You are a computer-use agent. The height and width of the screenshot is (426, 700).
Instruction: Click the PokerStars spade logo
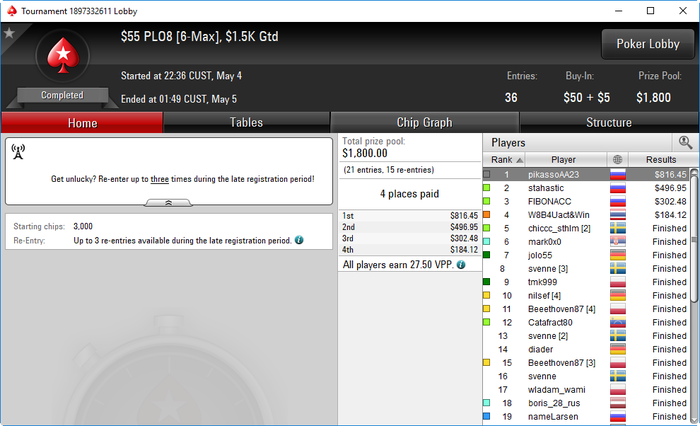coord(63,55)
